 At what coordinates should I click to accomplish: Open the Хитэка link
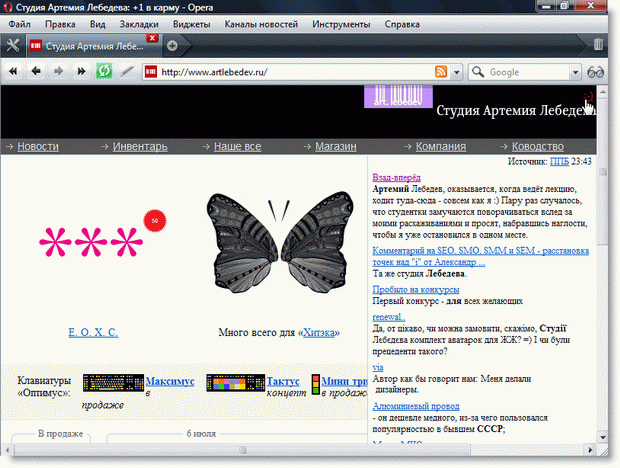pyautogui.click(x=319, y=332)
